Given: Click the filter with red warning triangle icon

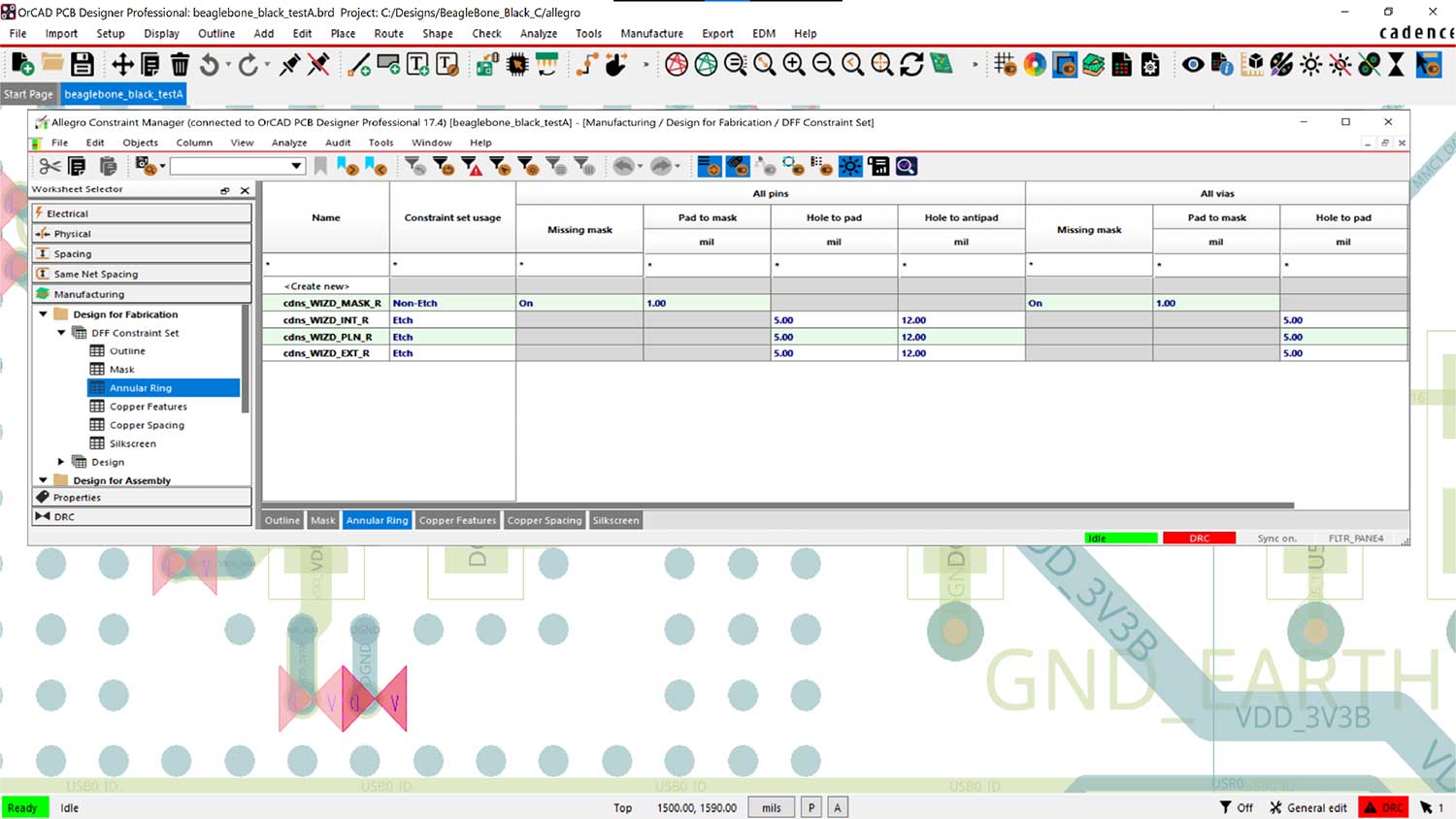Looking at the screenshot, I should point(473,166).
